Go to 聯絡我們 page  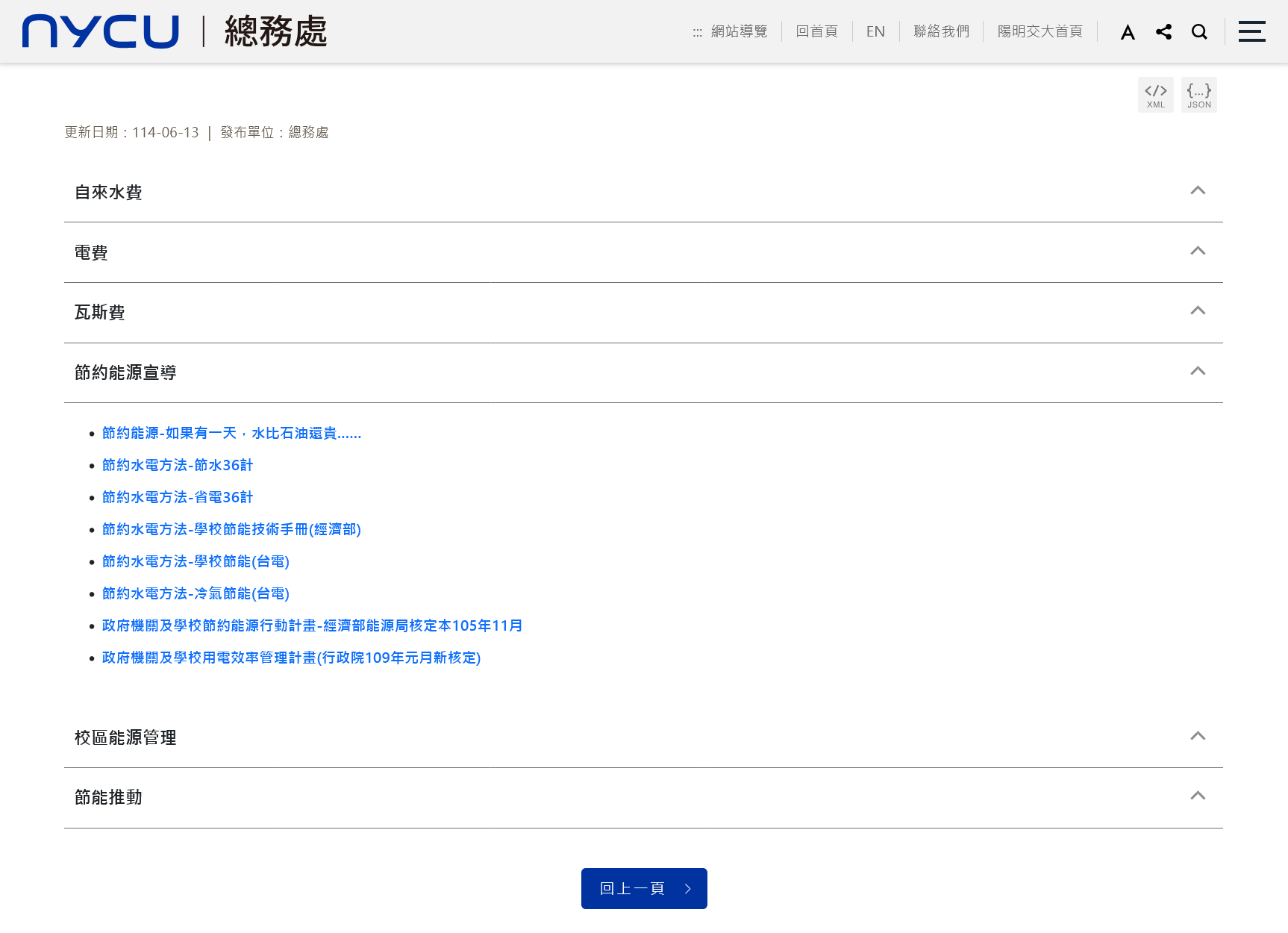(x=941, y=31)
